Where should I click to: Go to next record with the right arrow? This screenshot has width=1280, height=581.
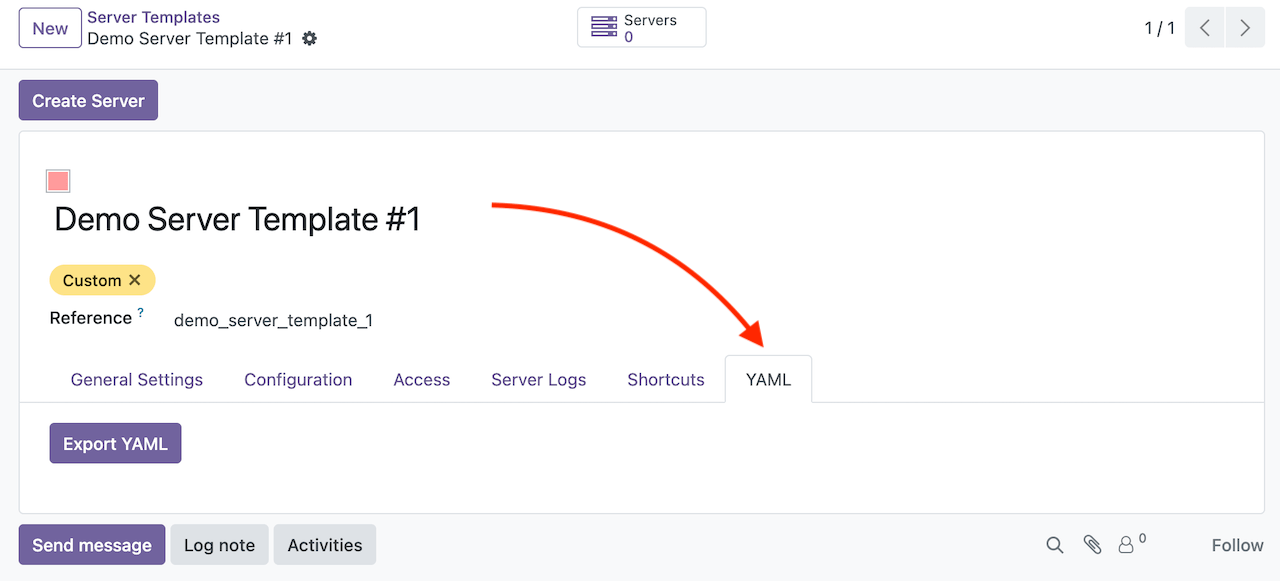point(1244,27)
